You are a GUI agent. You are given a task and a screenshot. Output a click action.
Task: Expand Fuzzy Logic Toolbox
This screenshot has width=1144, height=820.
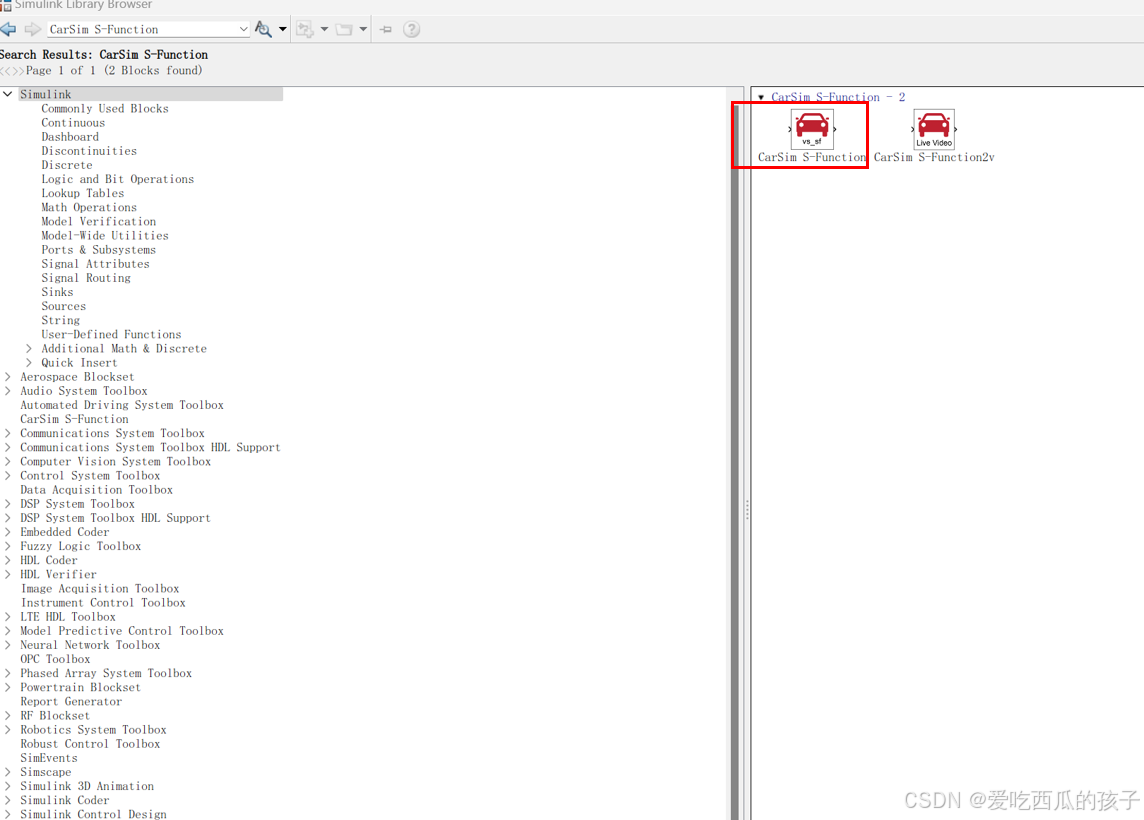[8, 546]
